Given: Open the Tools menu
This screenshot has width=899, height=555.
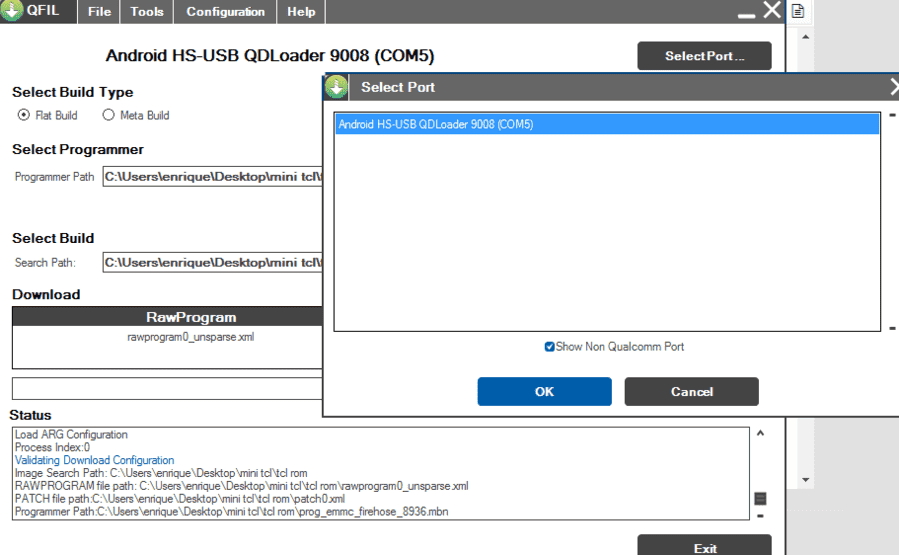Looking at the screenshot, I should coord(147,11).
